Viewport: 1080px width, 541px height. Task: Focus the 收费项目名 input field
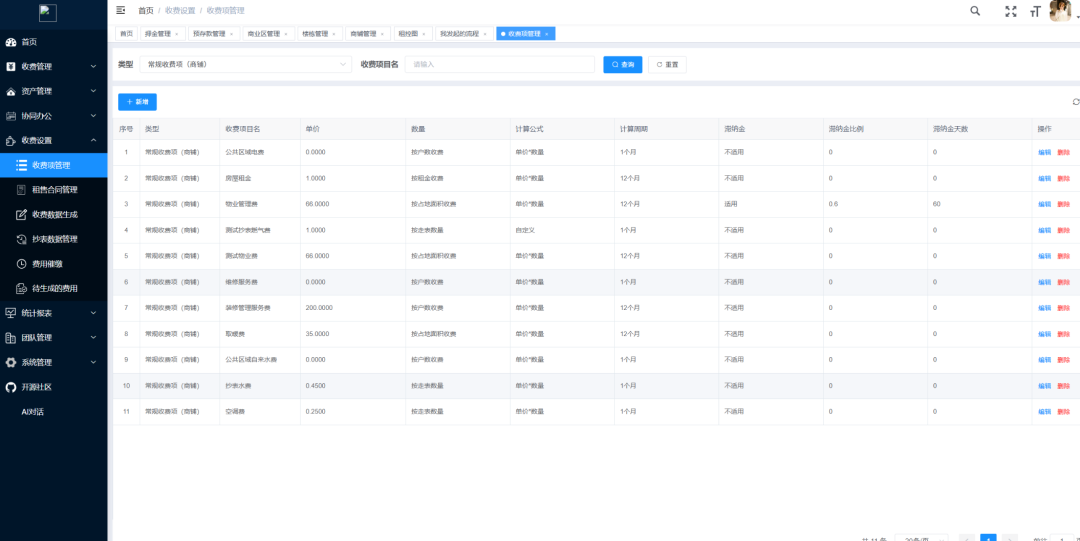point(499,64)
